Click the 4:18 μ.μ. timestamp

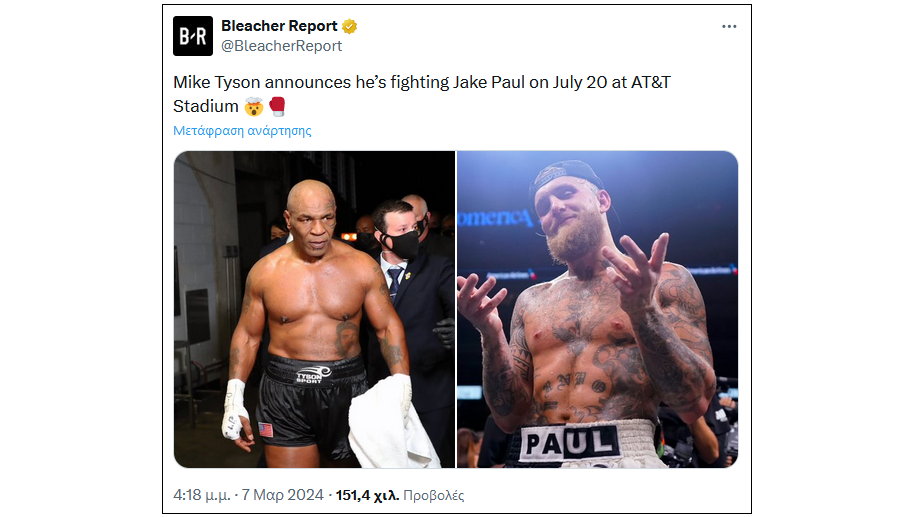(x=202, y=495)
